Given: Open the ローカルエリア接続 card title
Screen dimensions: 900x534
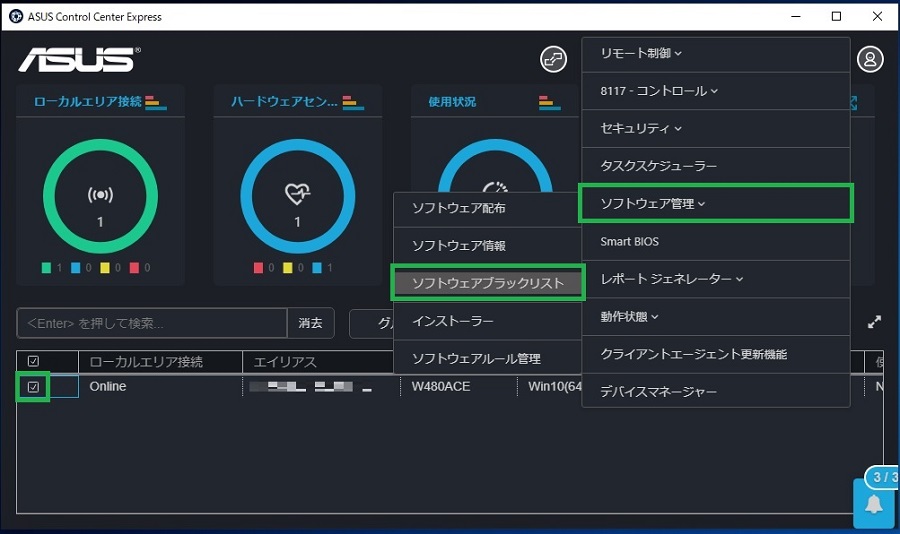Looking at the screenshot, I should click(x=87, y=102).
